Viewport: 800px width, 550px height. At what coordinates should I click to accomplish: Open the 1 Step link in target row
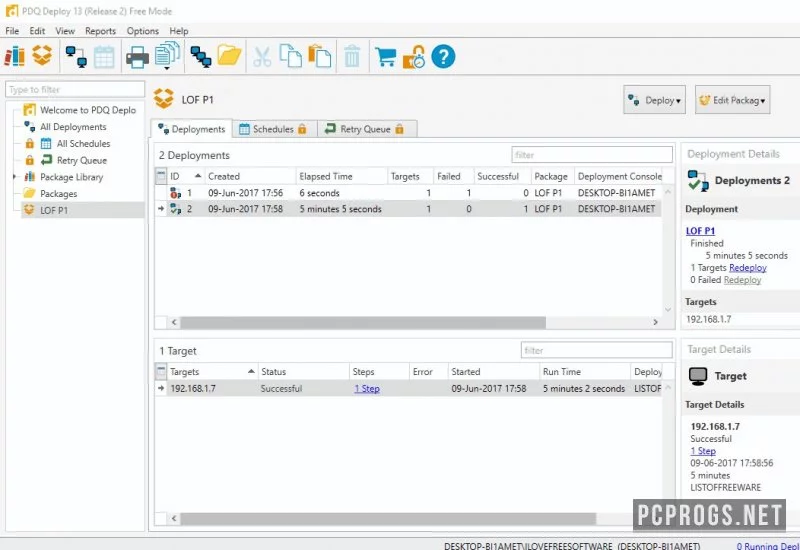click(367, 388)
